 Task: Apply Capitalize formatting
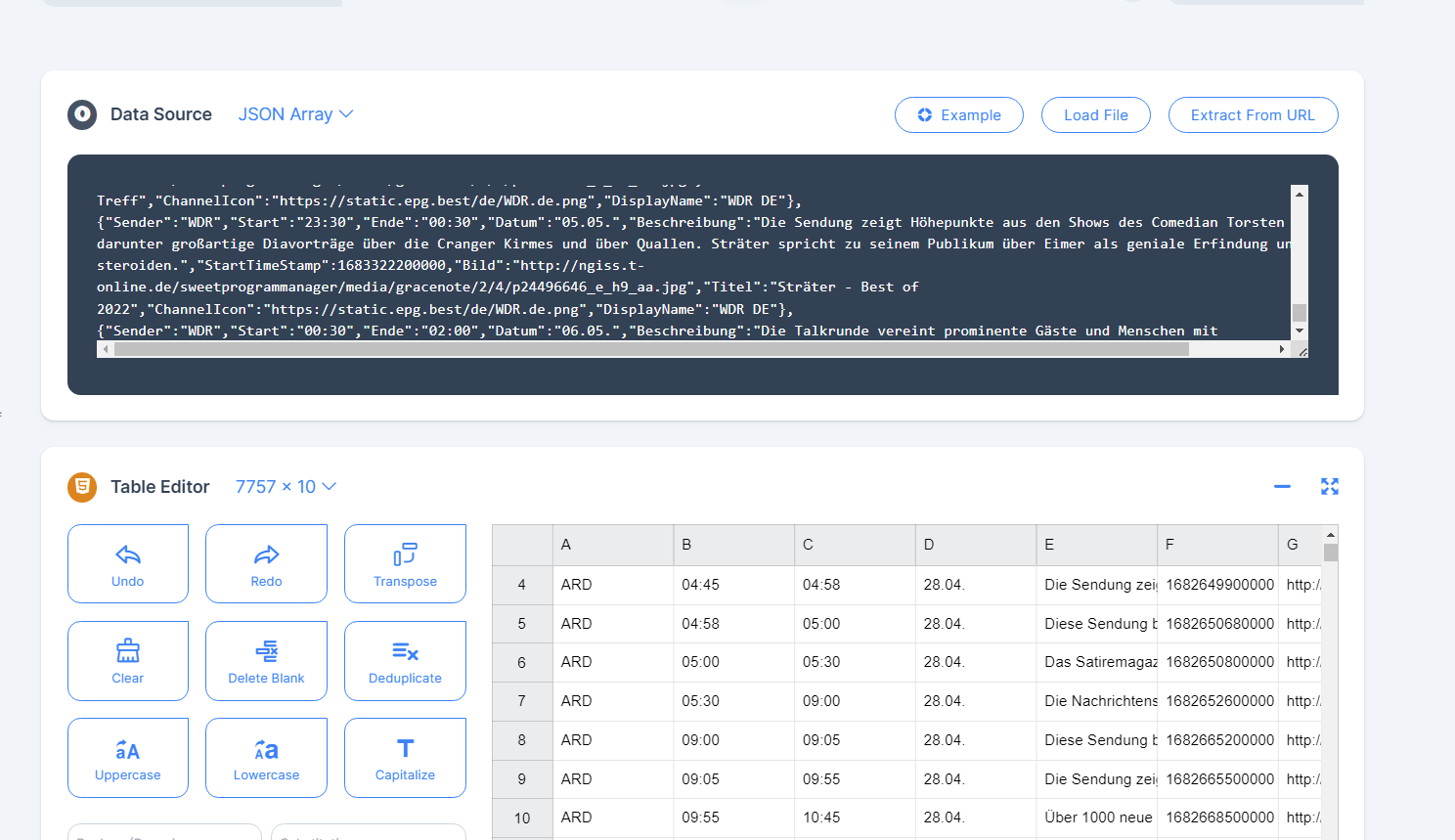405,758
